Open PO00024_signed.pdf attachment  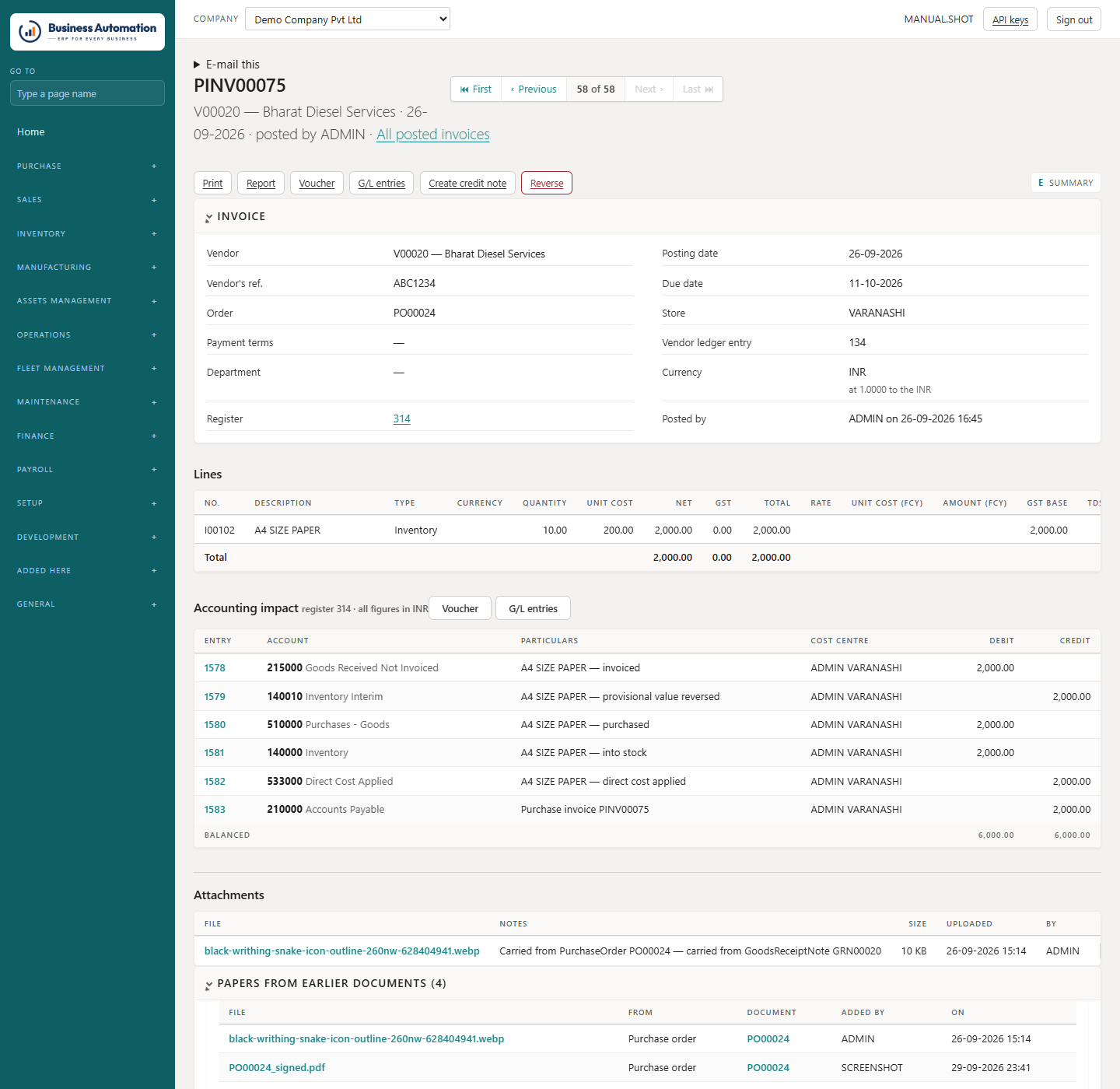[x=277, y=1068]
